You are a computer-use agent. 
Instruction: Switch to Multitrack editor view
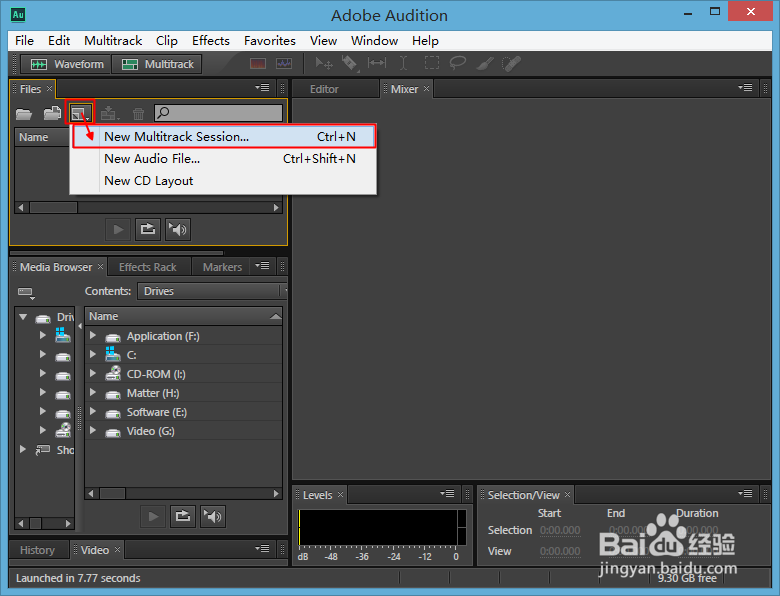click(x=157, y=64)
